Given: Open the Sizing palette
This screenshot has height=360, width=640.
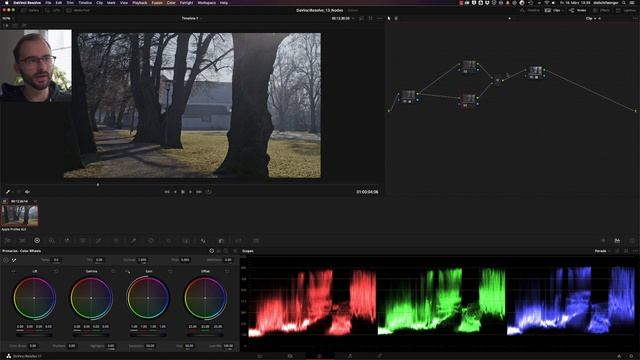Looking at the screenshot, I should pos(238,241).
